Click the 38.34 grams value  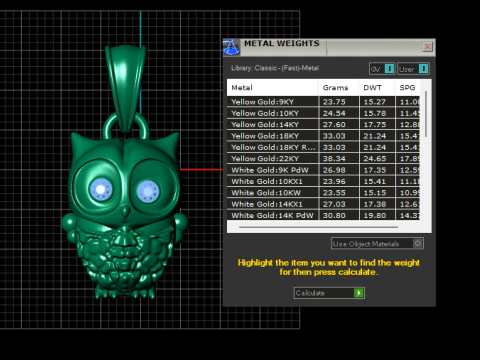click(x=334, y=159)
